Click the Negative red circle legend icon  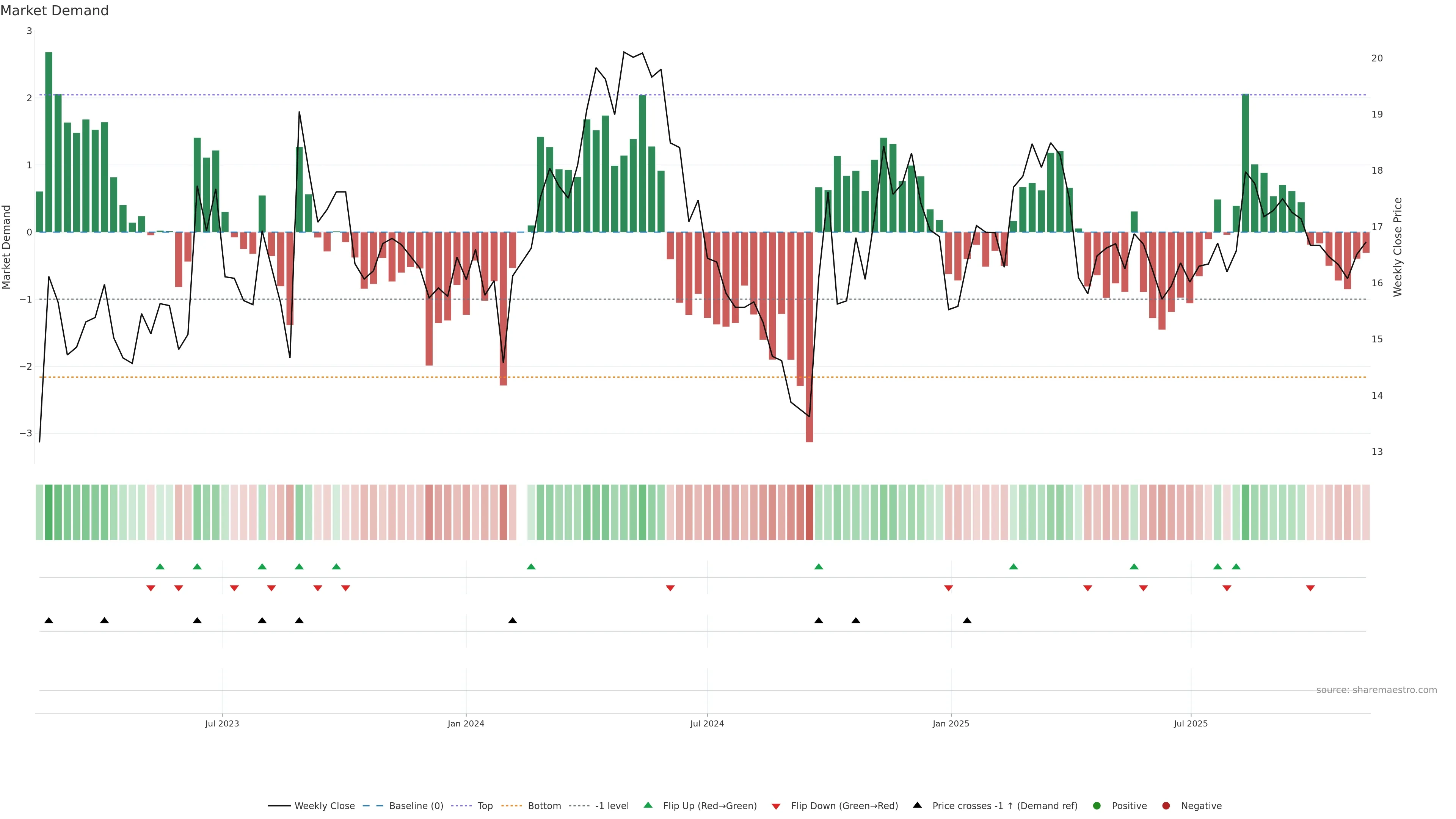(1166, 806)
